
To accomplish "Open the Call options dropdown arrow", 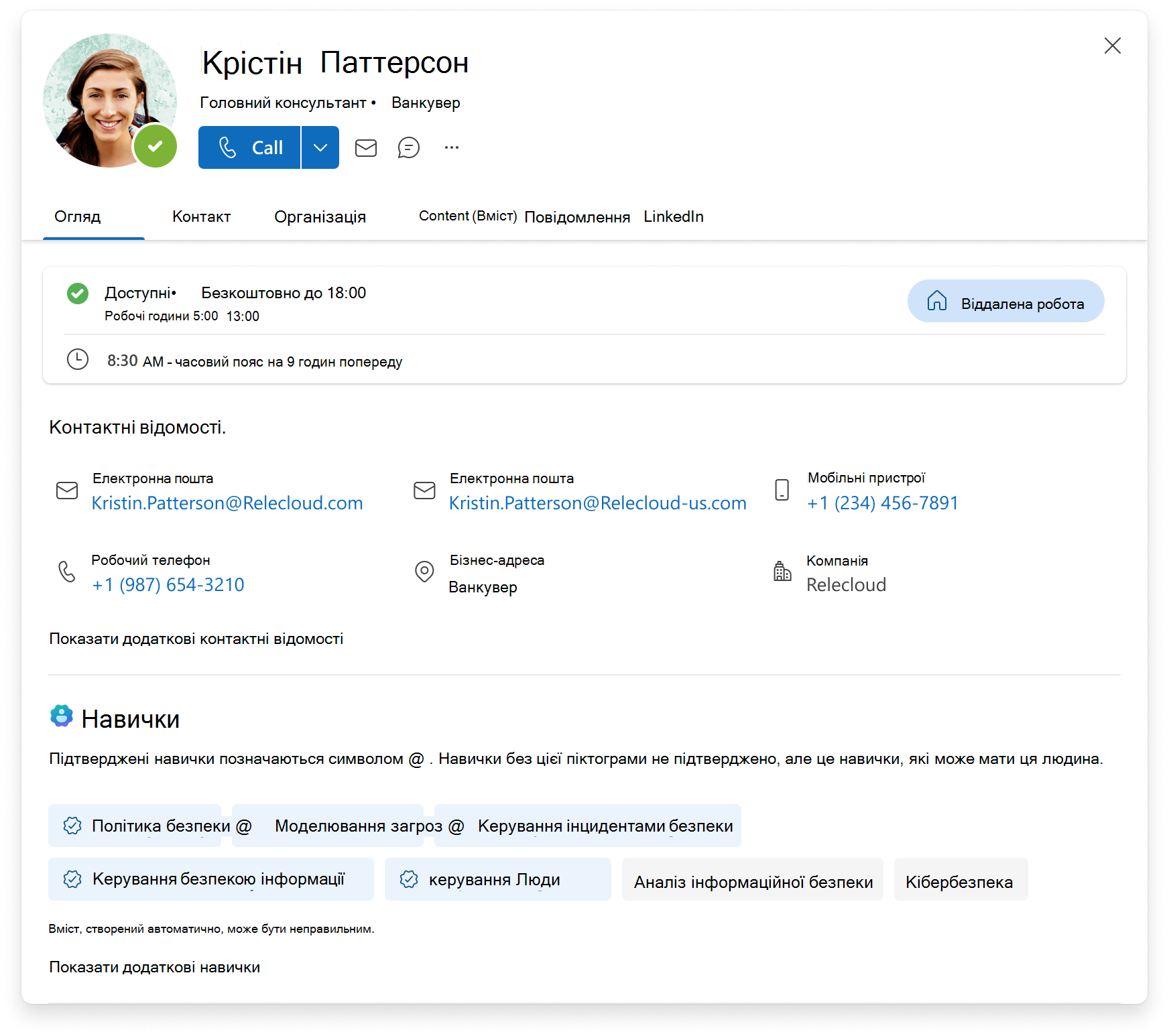I will (320, 147).
